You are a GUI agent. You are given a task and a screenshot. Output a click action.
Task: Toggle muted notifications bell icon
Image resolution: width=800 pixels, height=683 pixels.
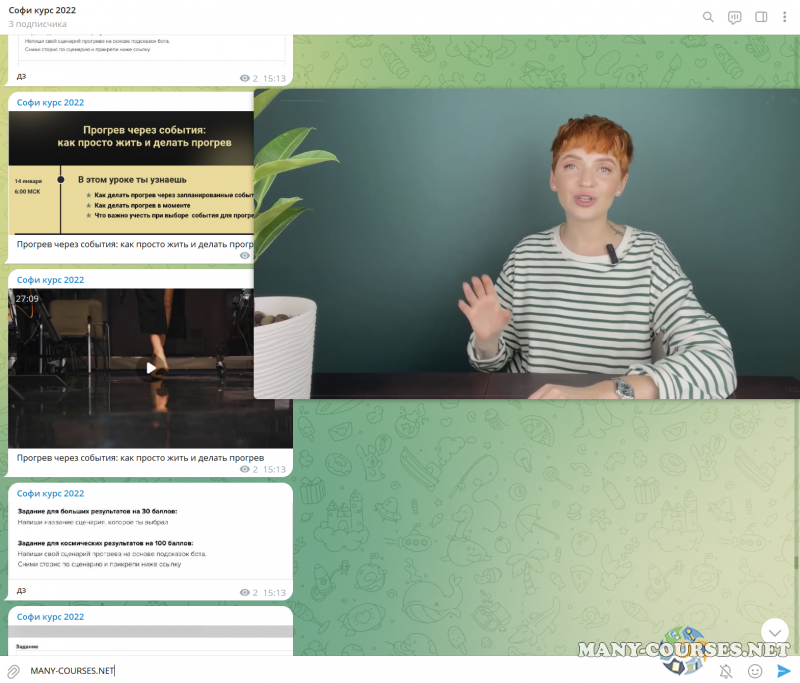coord(726,671)
